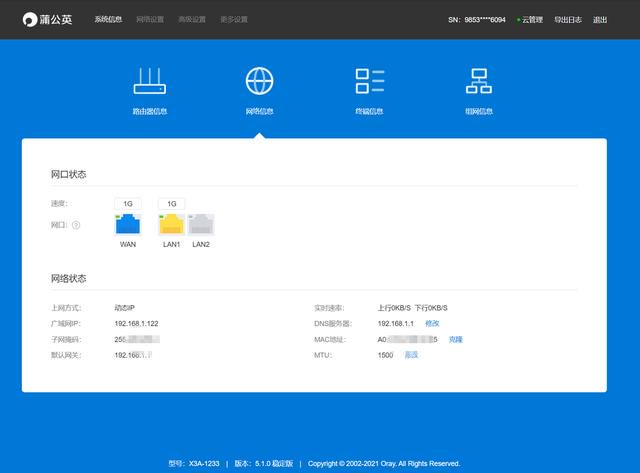Click the SN 9853****6094 text
The width and height of the screenshot is (640, 473).
(x=477, y=20)
